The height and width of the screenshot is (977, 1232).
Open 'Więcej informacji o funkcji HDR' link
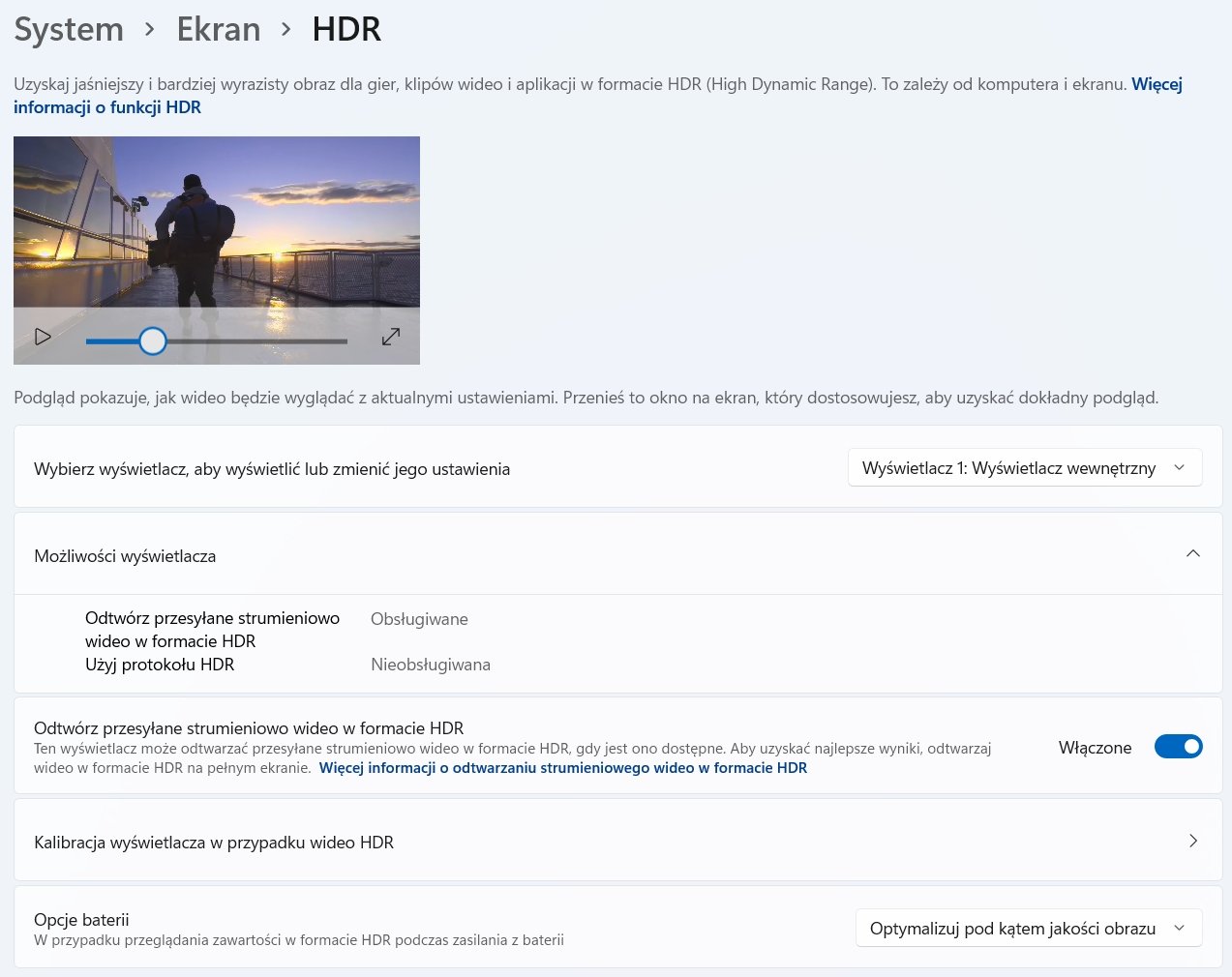coord(598,96)
